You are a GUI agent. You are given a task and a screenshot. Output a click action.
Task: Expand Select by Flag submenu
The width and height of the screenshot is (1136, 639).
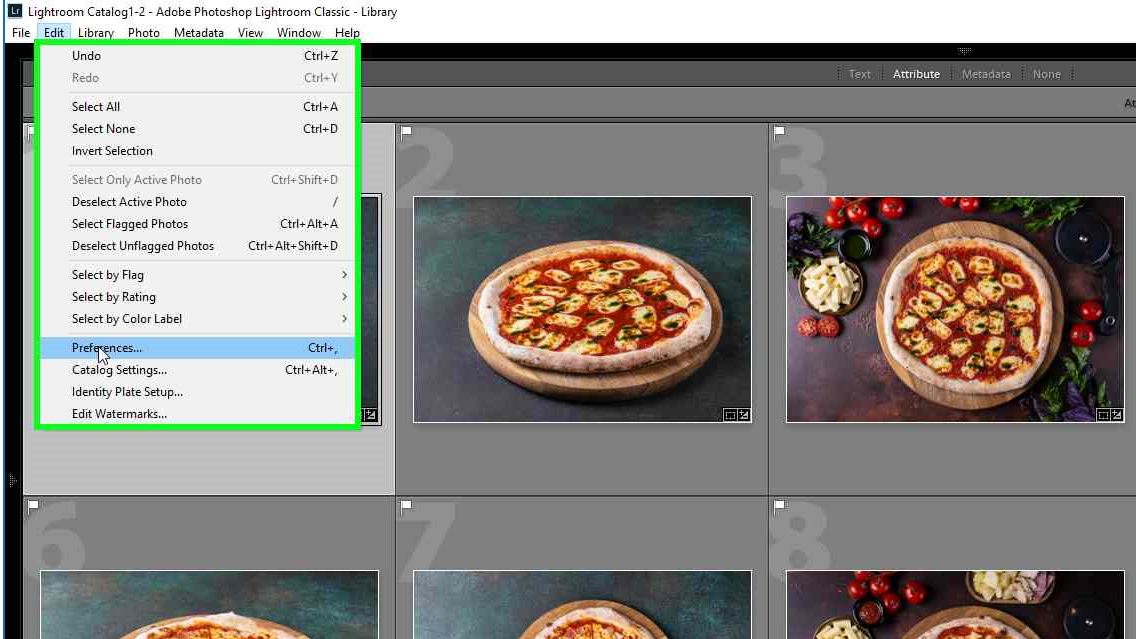coord(197,275)
